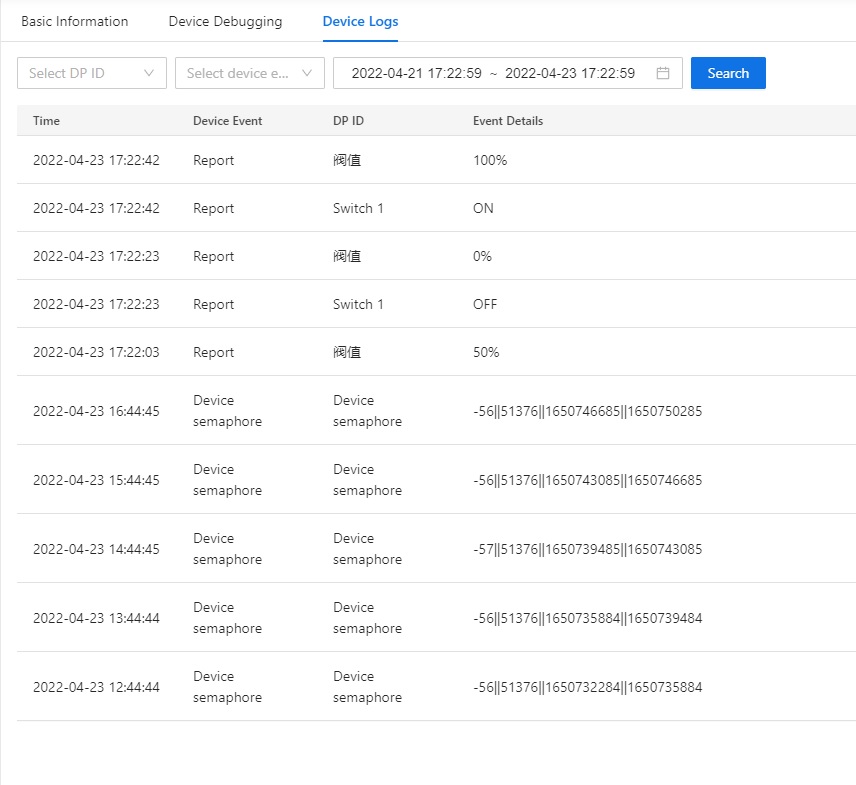856x785 pixels.
Task: Select the Device Logs tab
Action: click(360, 21)
